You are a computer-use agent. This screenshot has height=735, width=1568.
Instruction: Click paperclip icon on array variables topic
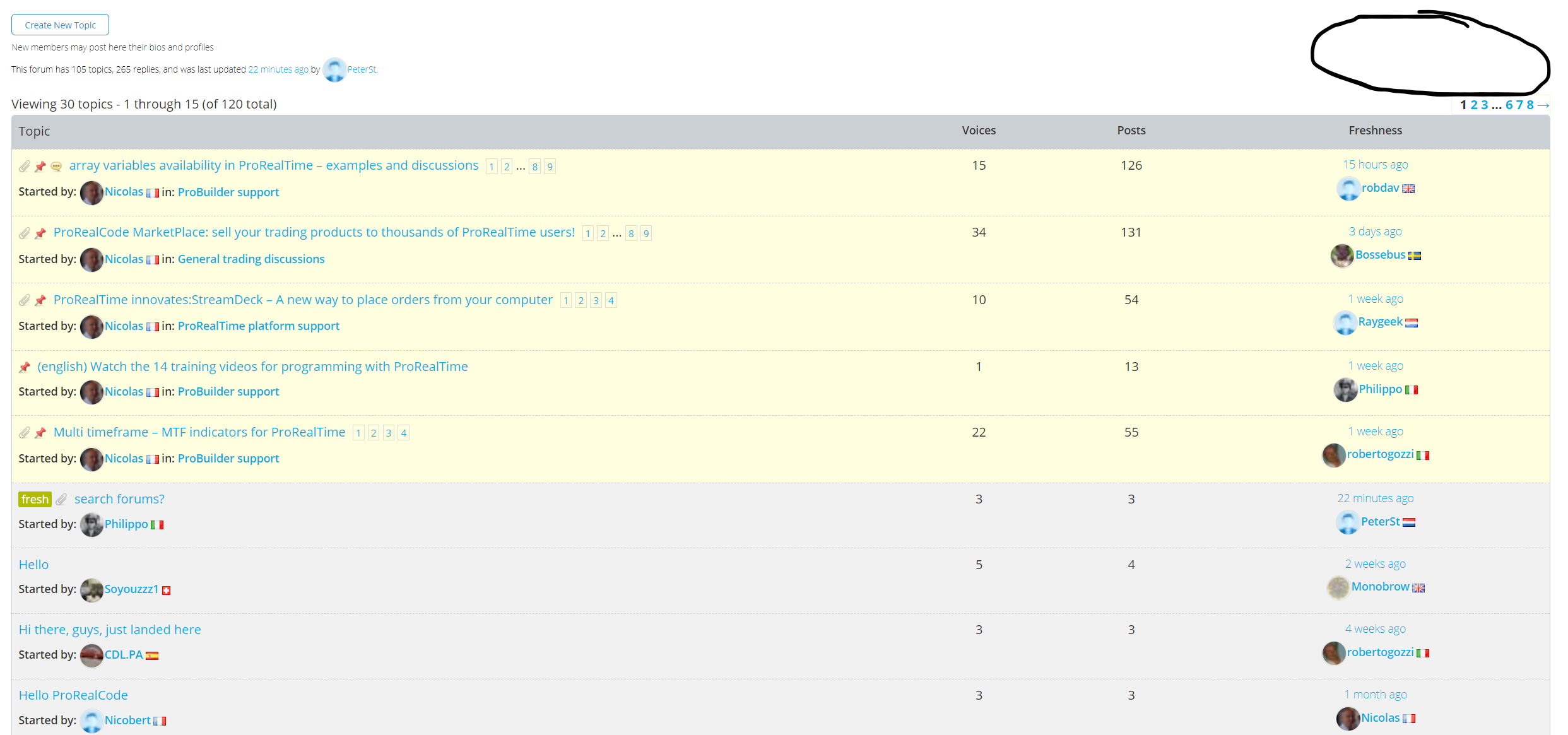click(24, 167)
